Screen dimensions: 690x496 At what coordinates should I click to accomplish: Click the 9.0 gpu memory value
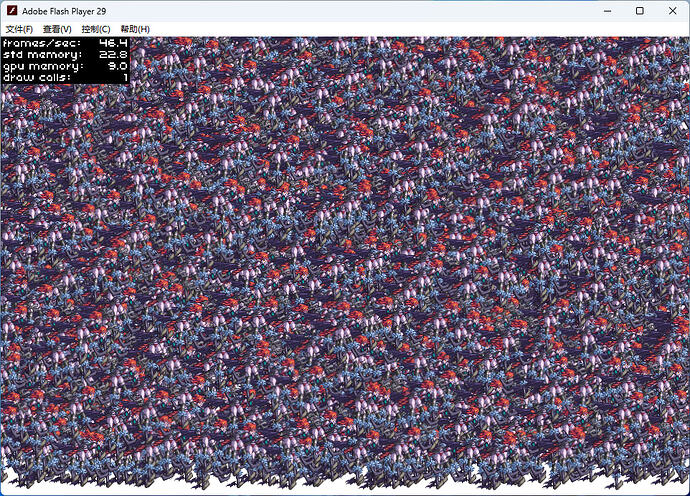click(x=118, y=65)
